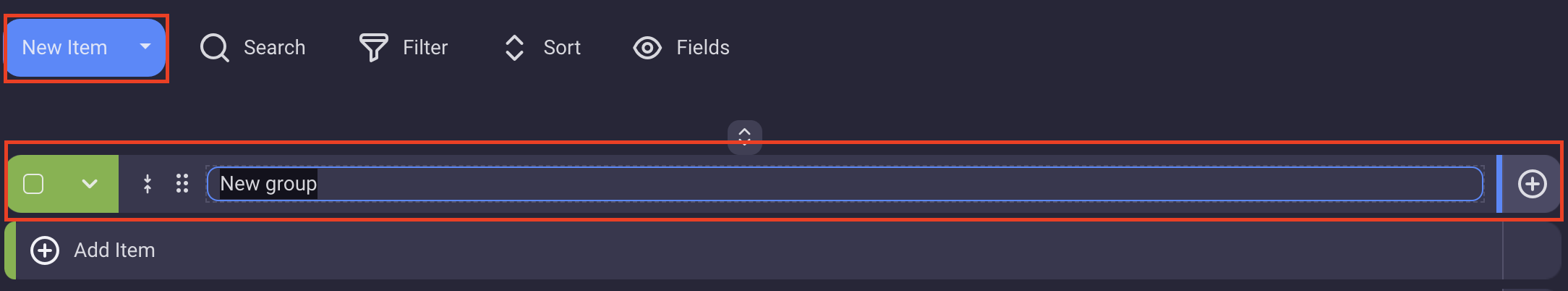Click the green color strip beside Add Item
Image resolution: width=1568 pixels, height=291 pixels.
point(10,250)
